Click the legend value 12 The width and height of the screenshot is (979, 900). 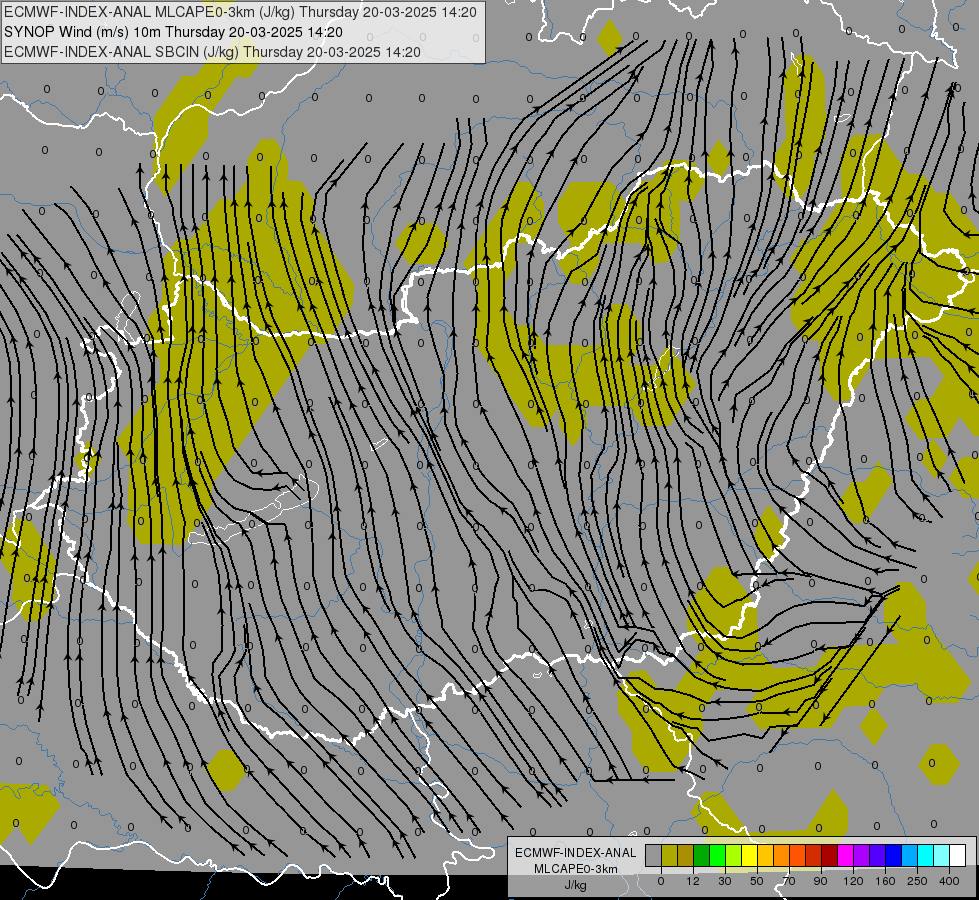pyautogui.click(x=693, y=881)
